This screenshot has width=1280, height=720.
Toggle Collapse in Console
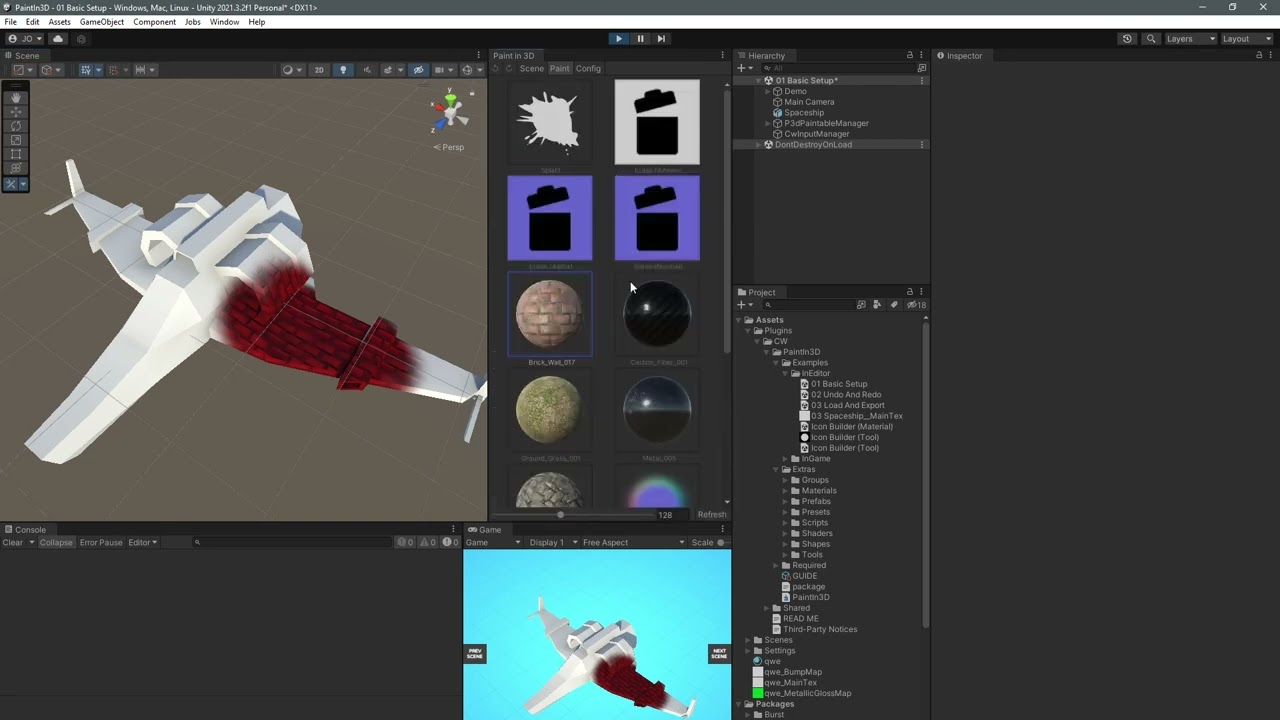(x=56, y=542)
